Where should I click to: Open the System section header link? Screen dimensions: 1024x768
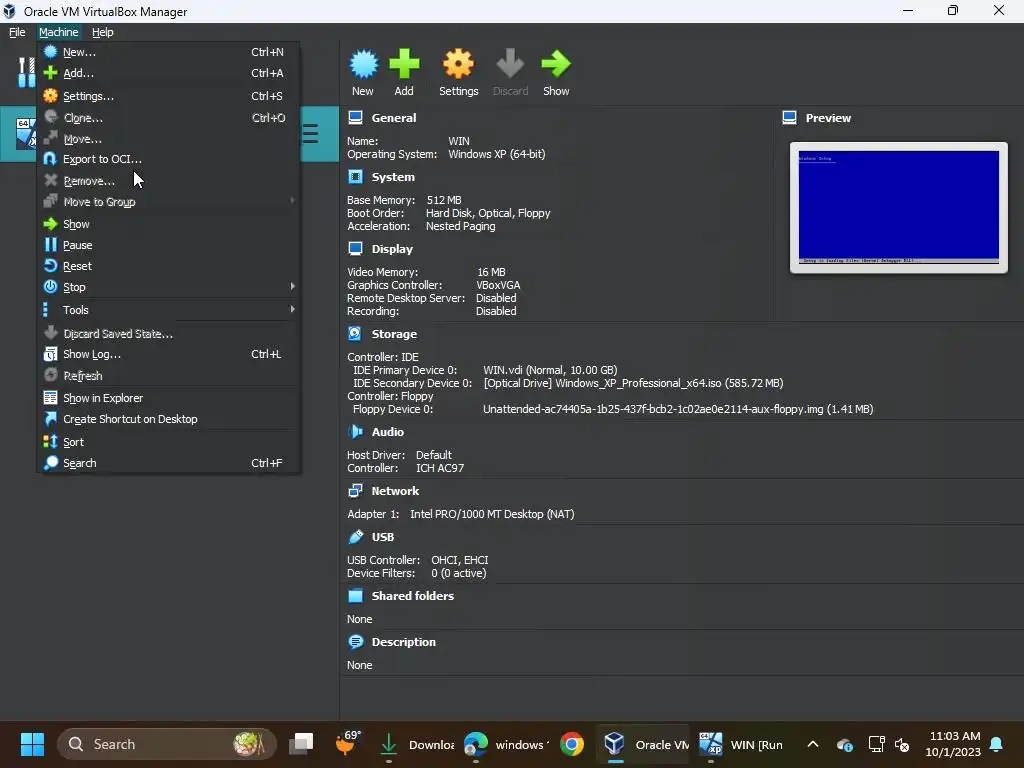coord(393,177)
